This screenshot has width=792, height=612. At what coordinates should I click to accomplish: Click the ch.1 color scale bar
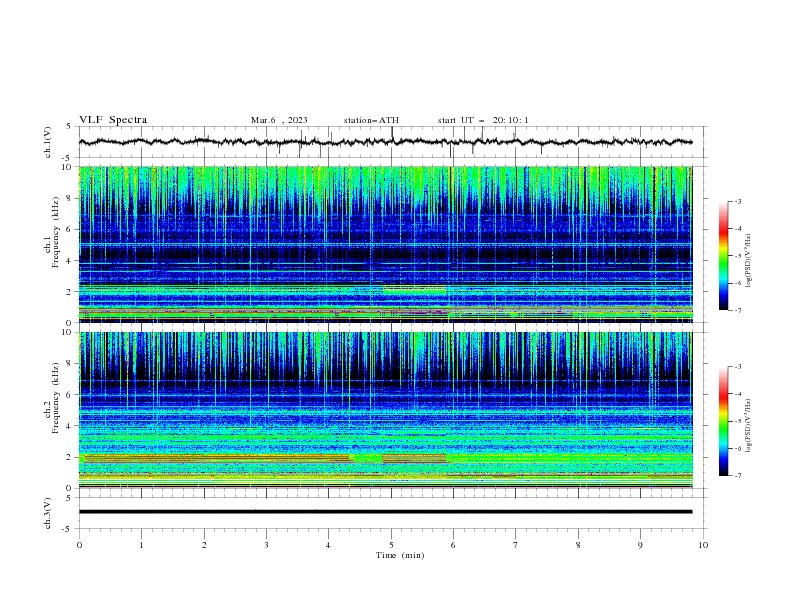pyautogui.click(x=724, y=256)
